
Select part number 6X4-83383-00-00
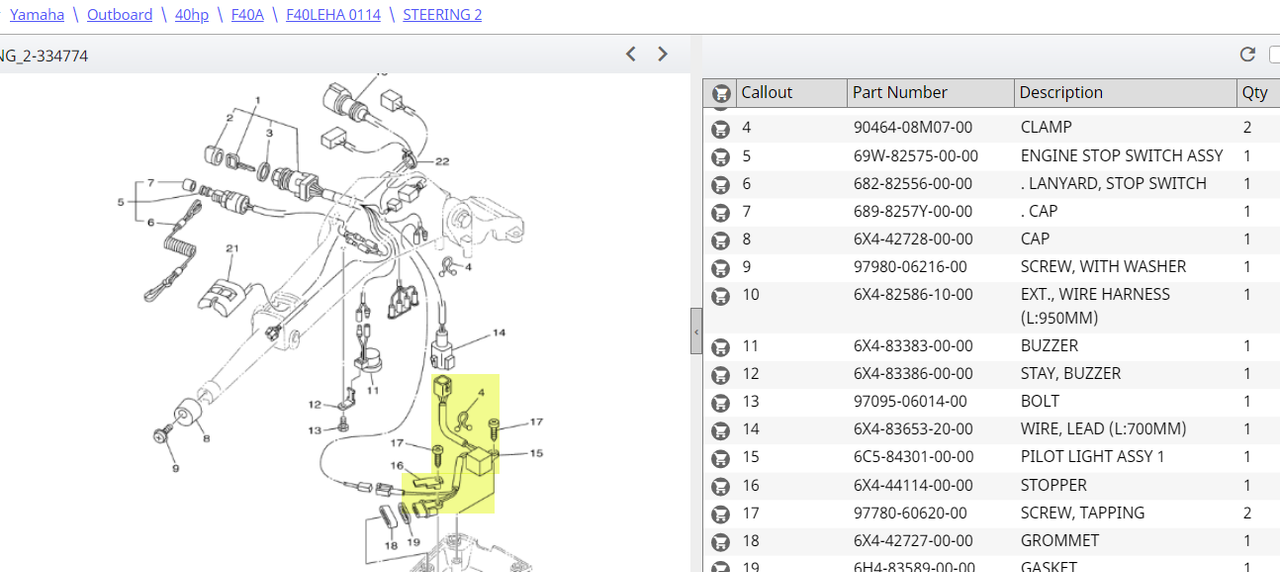pyautogui.click(x=912, y=346)
